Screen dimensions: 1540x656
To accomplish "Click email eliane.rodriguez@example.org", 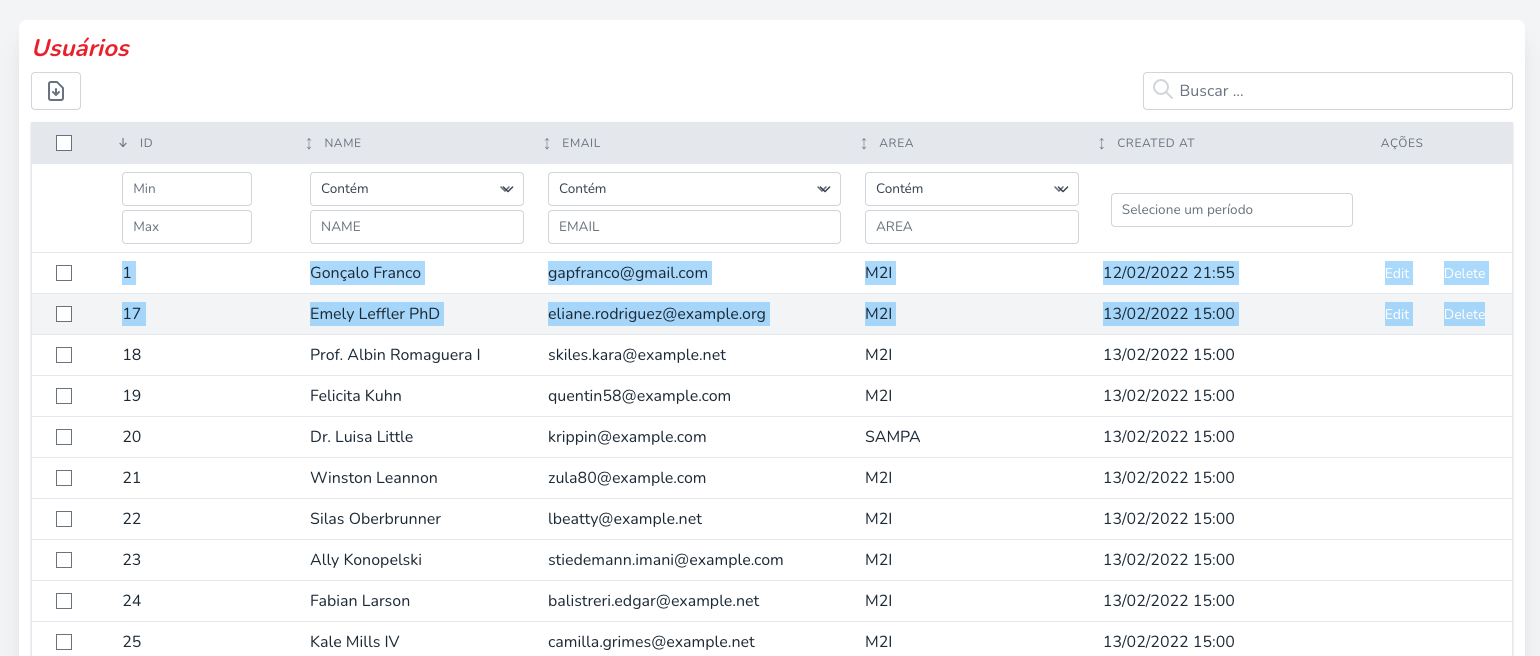I will pos(657,314).
